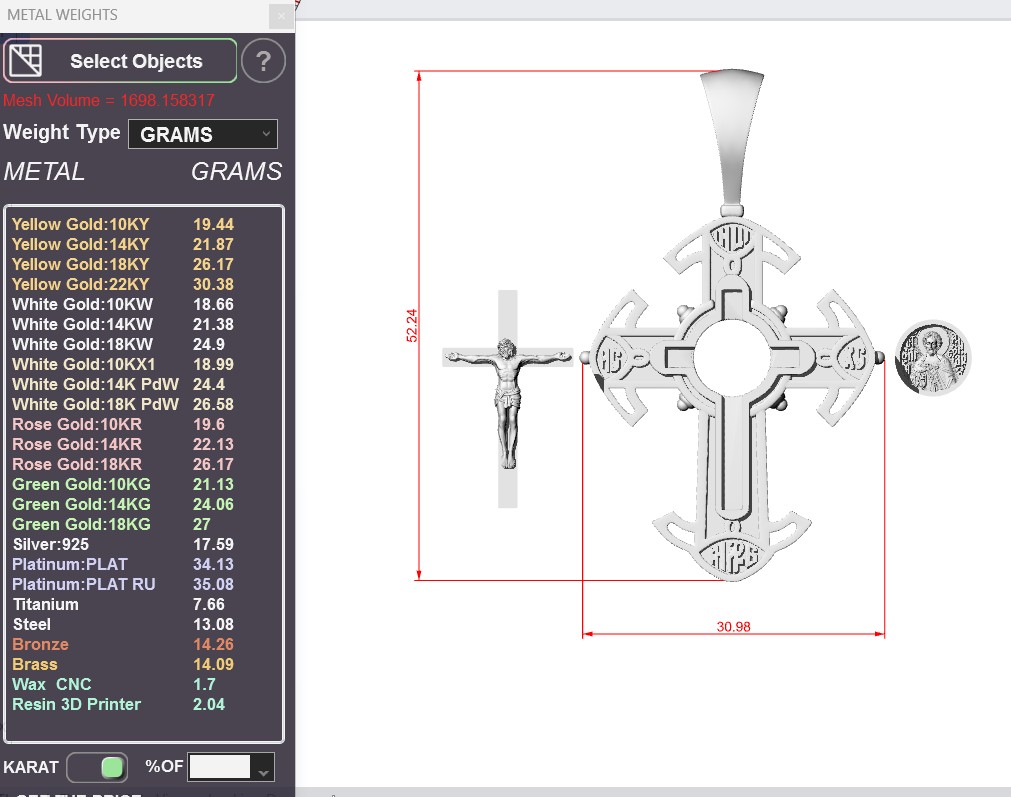Click inside the %OF input field
The image size is (1011, 797).
pyautogui.click(x=219, y=767)
